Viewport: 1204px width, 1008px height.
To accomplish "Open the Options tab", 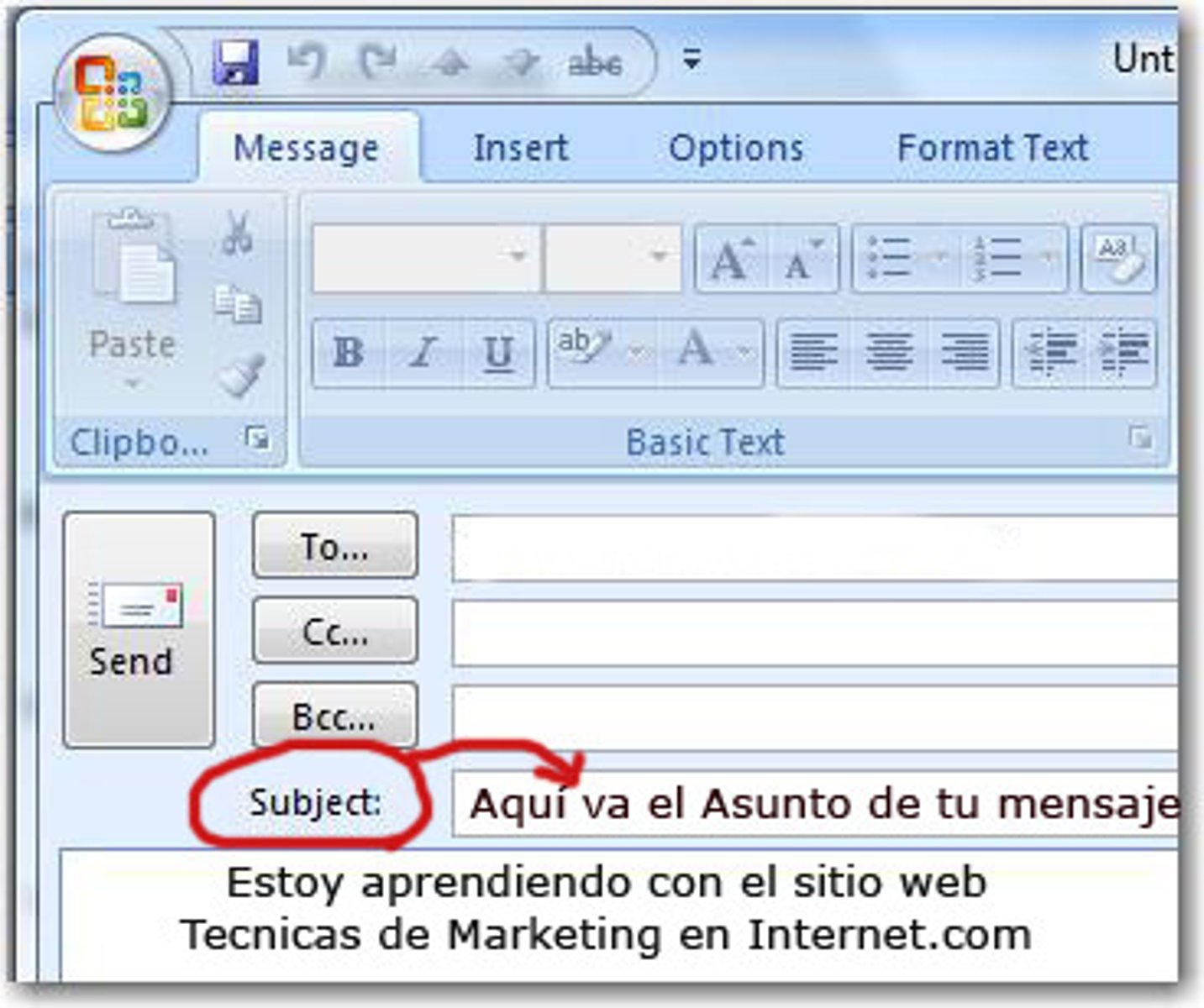I will tap(736, 148).
